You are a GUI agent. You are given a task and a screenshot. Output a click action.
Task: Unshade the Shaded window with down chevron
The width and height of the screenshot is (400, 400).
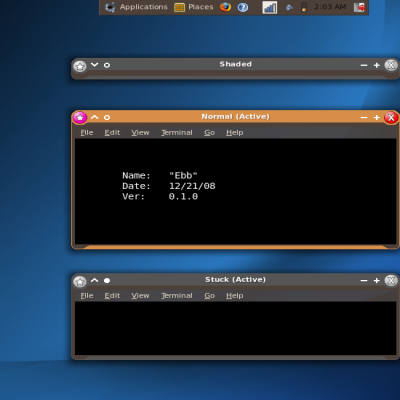(x=95, y=64)
